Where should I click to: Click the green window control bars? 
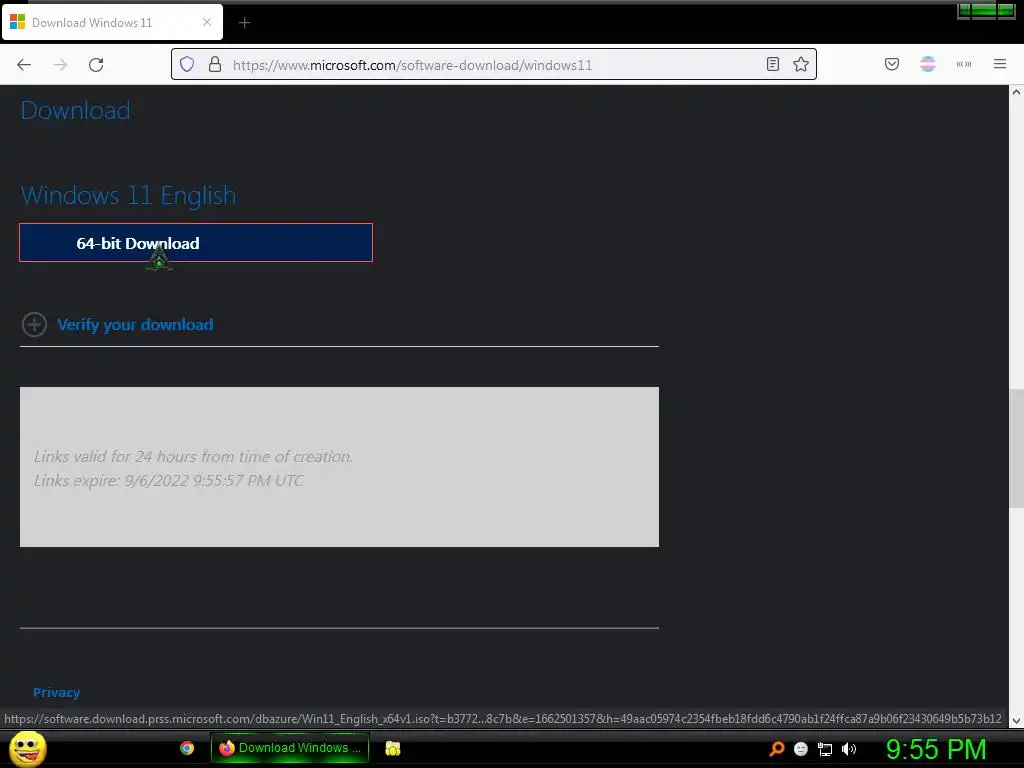point(986,10)
